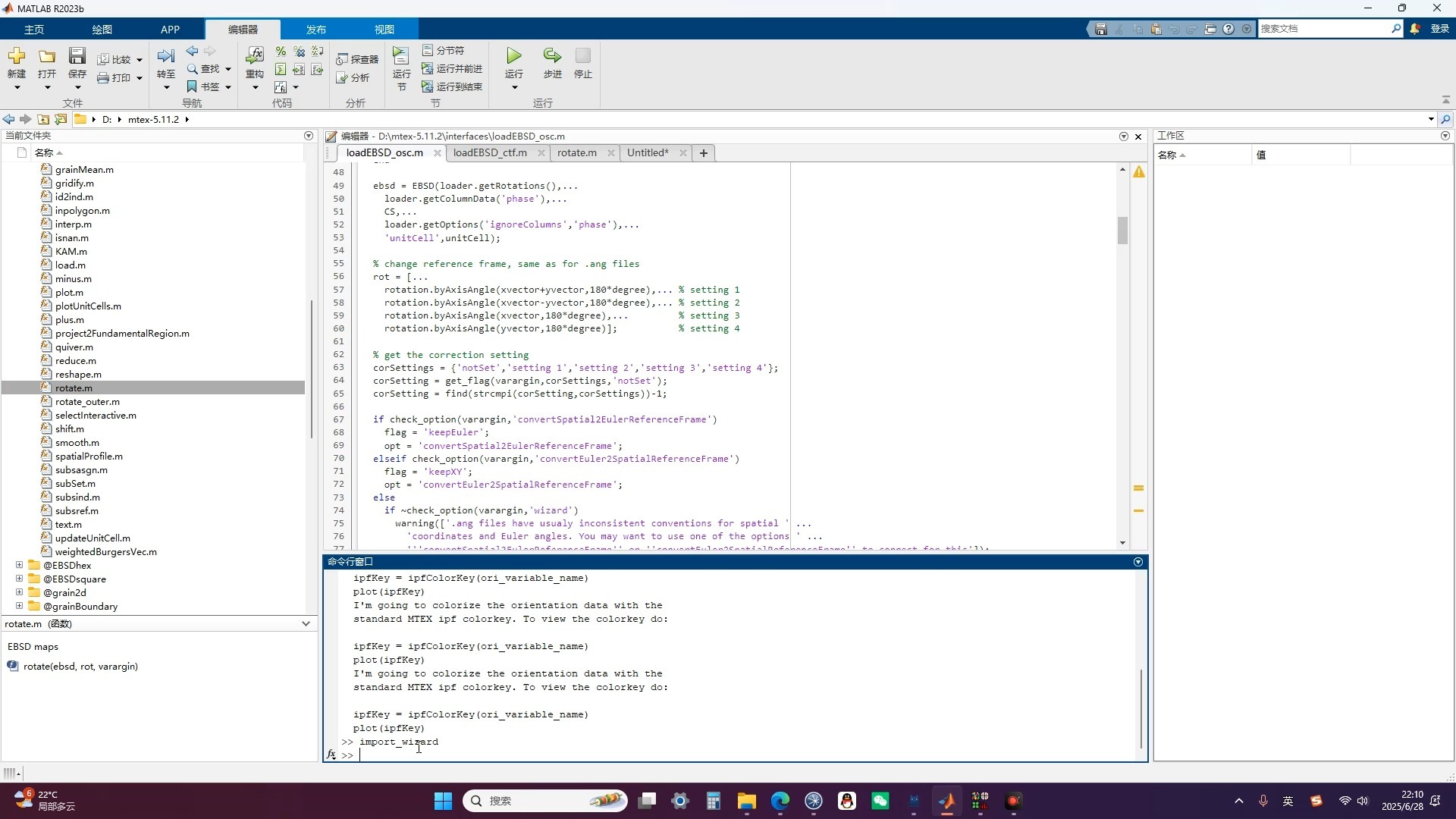
Task: Run the script with green 运行 icon
Action: coord(513,56)
